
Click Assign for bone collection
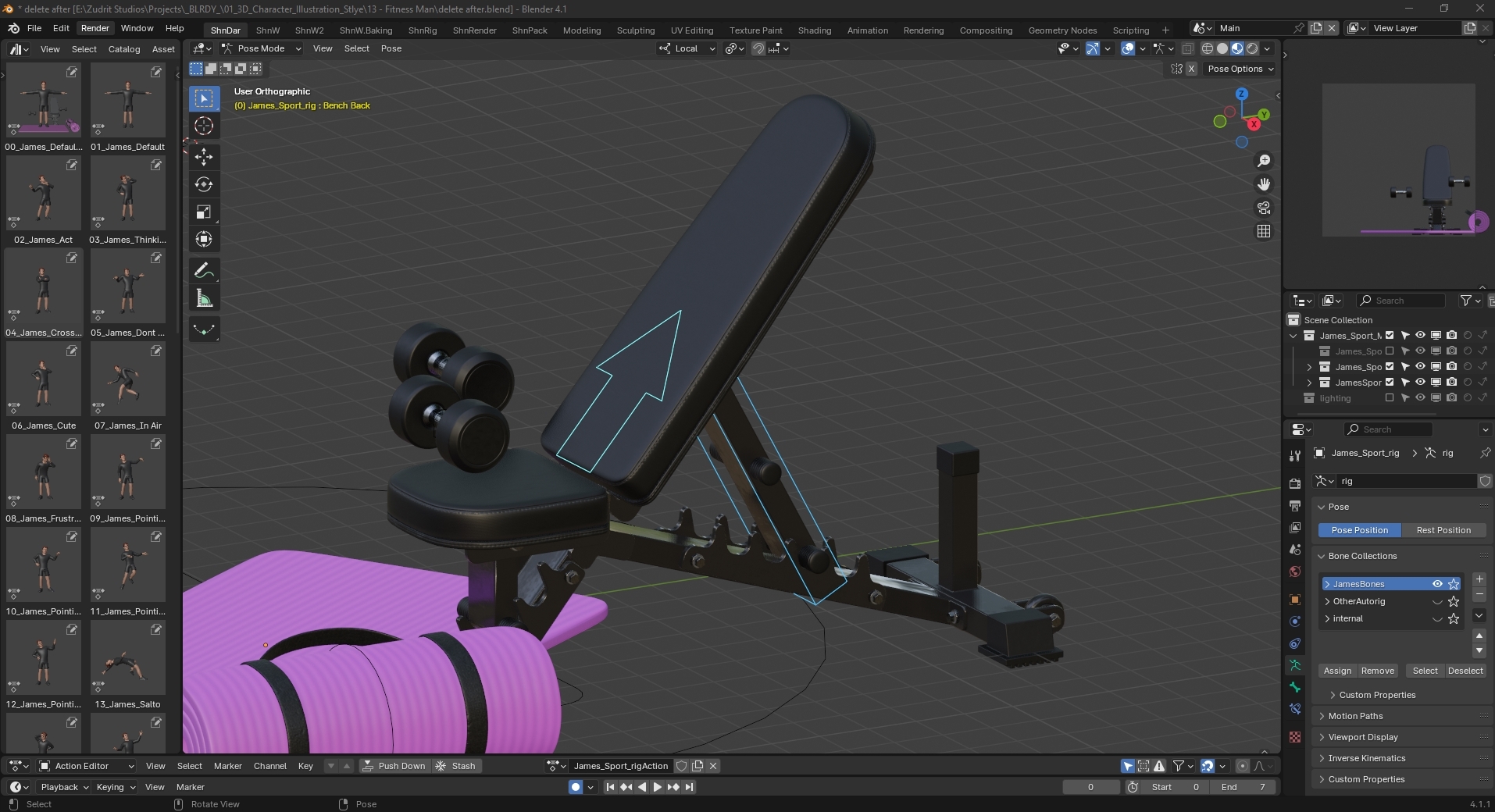[x=1337, y=671]
